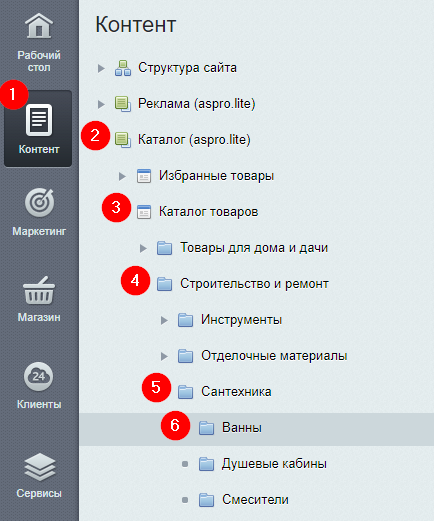Click the Инструменты folder icon
Screen dimensions: 434x521
(186, 320)
